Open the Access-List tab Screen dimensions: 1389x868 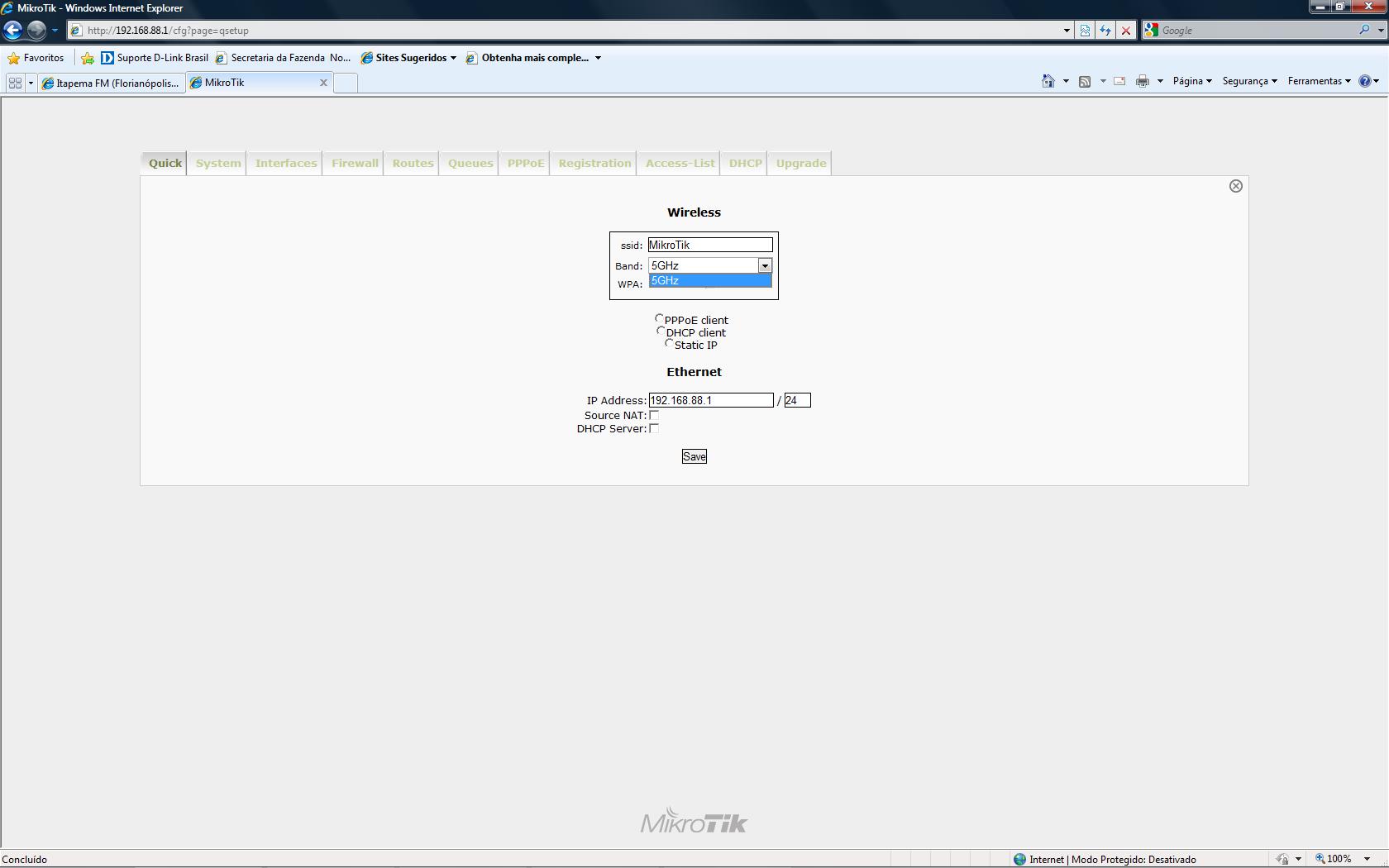680,163
